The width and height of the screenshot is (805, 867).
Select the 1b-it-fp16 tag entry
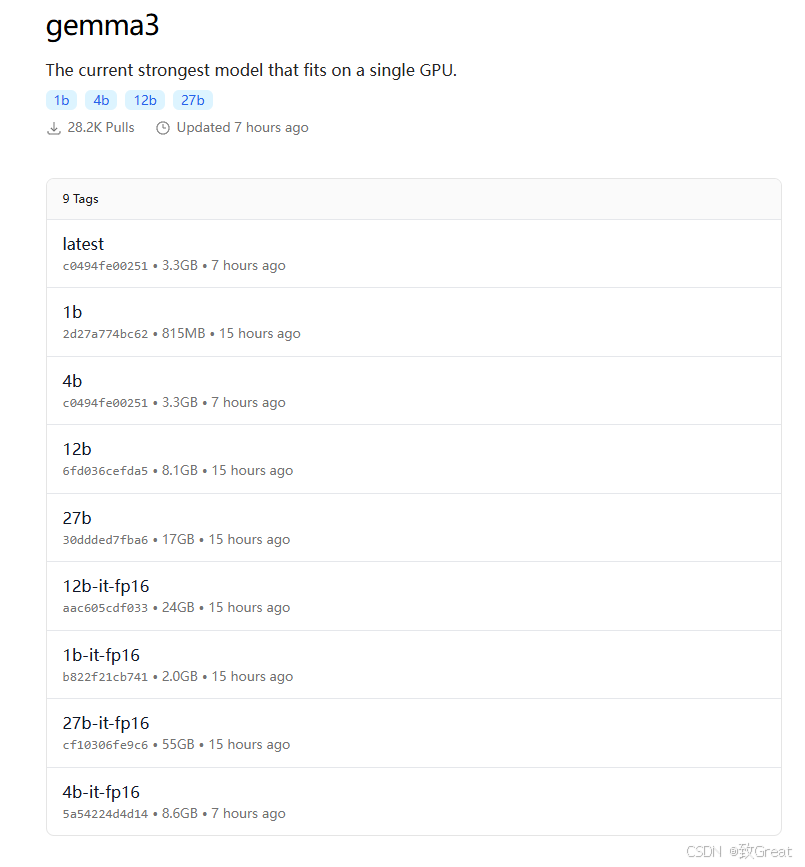coord(100,655)
